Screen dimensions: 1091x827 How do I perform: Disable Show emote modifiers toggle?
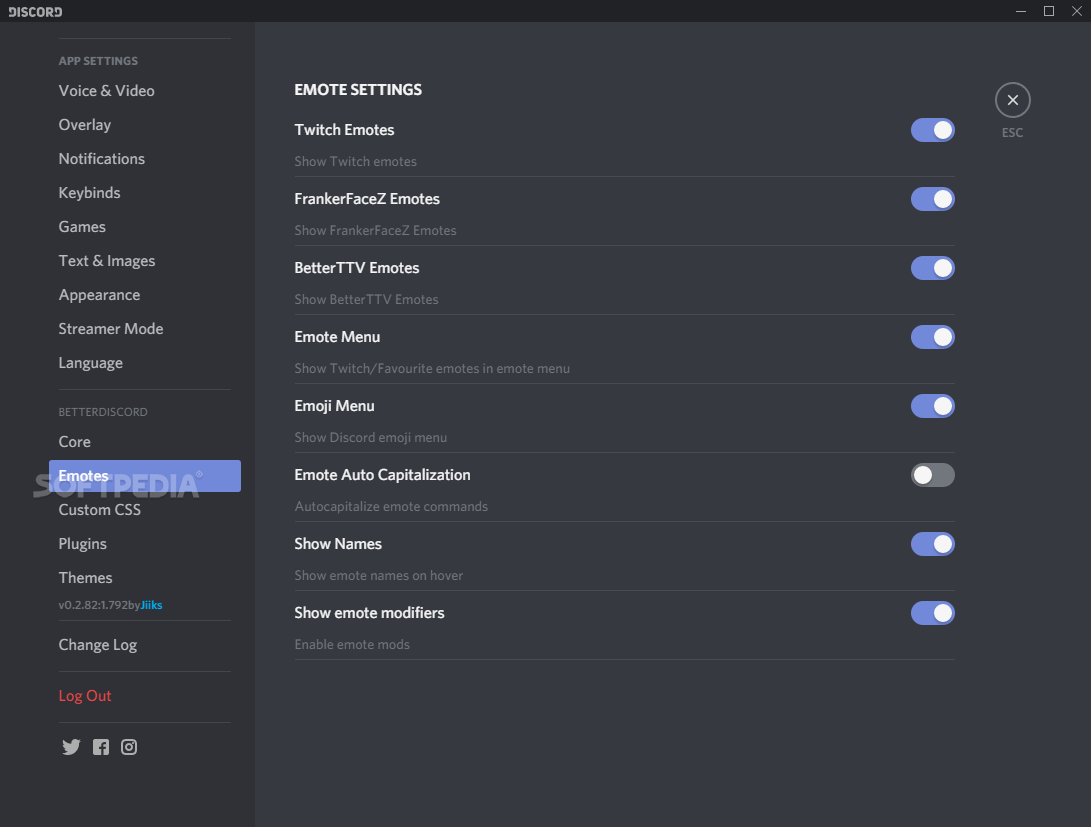pyautogui.click(x=932, y=613)
